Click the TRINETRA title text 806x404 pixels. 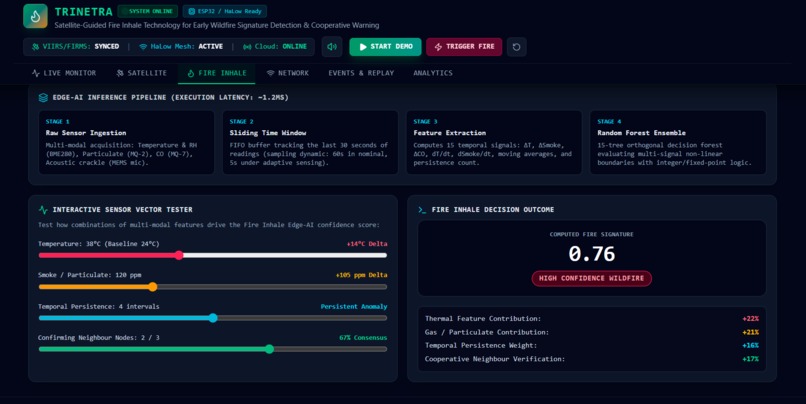[x=82, y=12]
